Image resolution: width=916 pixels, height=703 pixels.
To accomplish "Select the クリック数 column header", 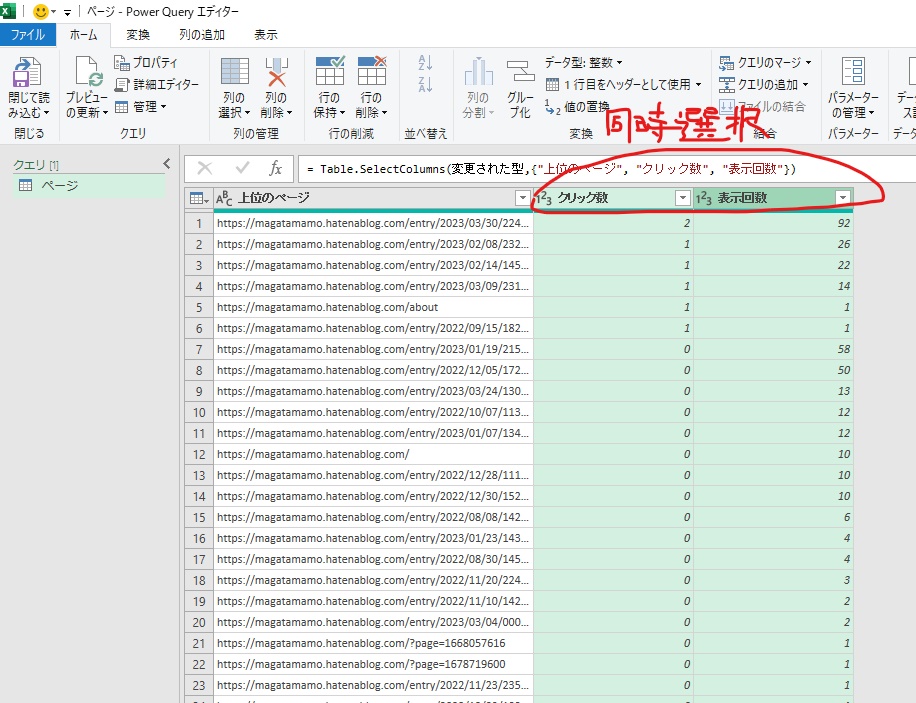I will click(x=613, y=198).
